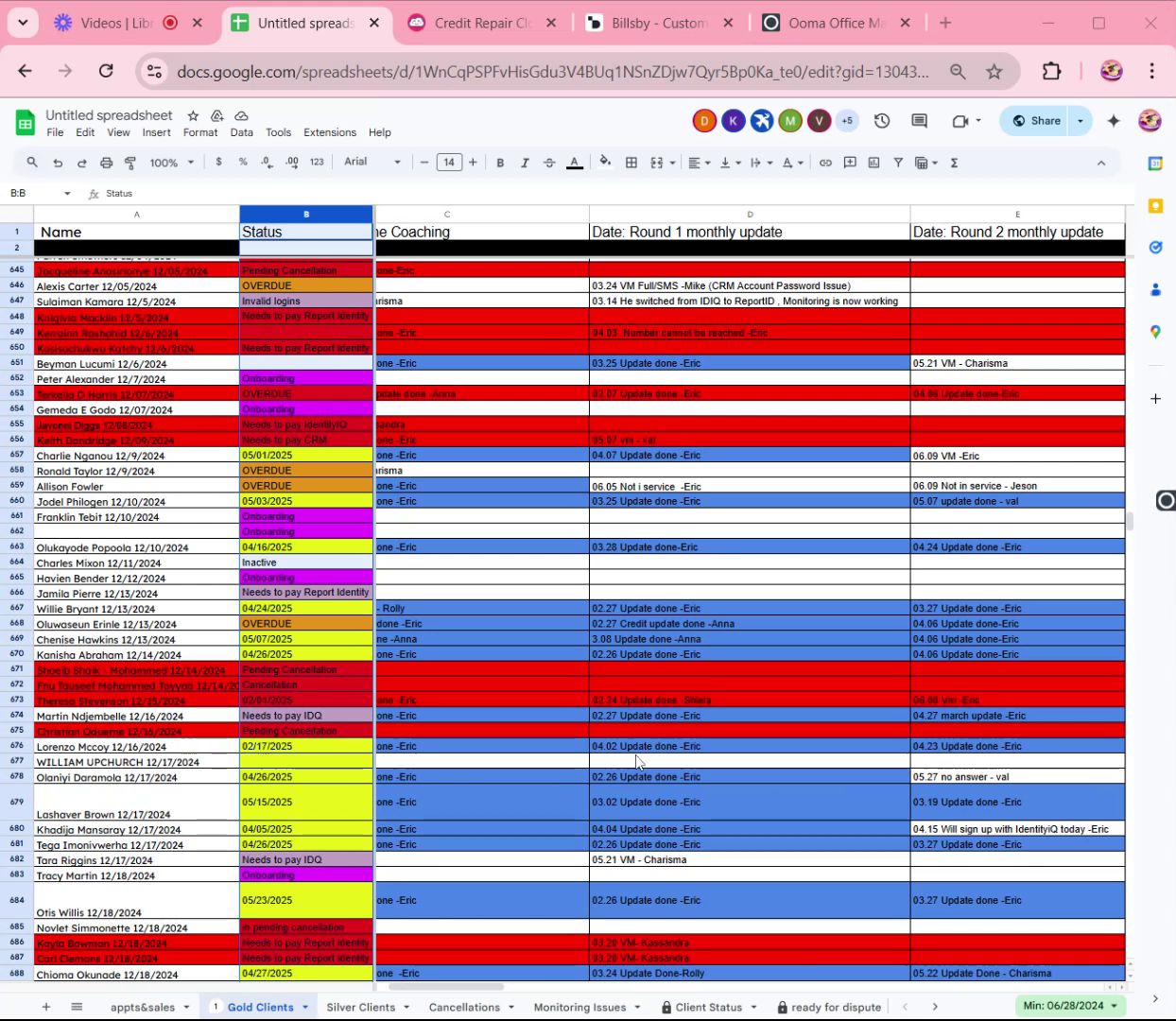
Task: Click the font size input field
Action: point(449,163)
